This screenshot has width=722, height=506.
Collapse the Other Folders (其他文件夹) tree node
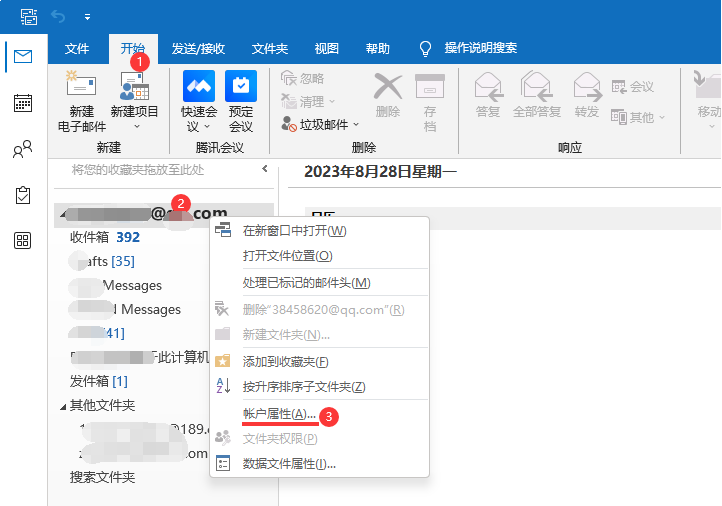click(x=63, y=406)
